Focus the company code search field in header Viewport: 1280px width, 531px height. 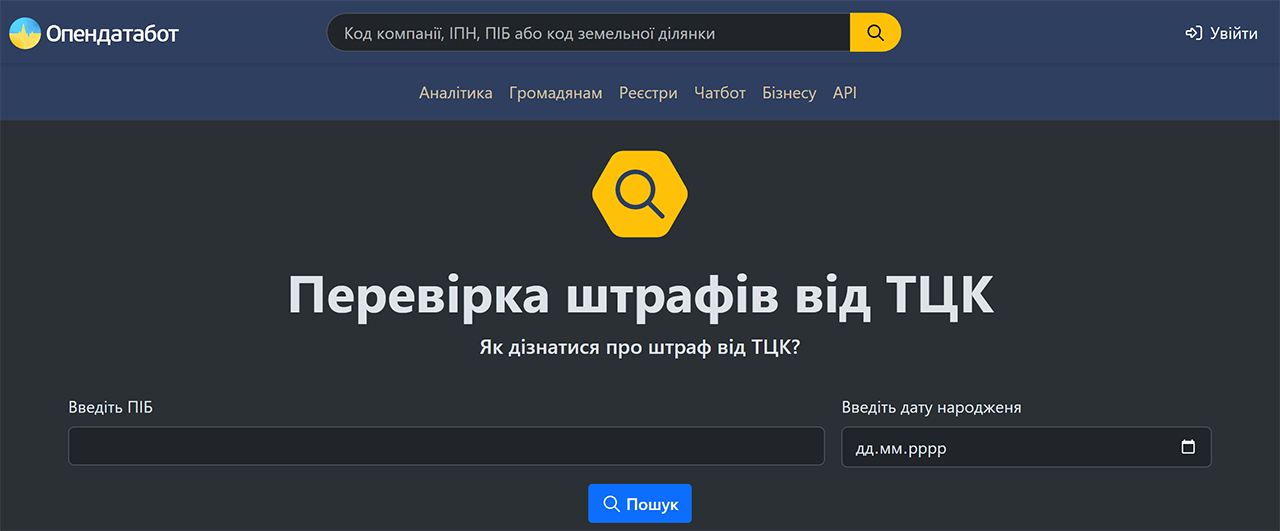pos(588,33)
